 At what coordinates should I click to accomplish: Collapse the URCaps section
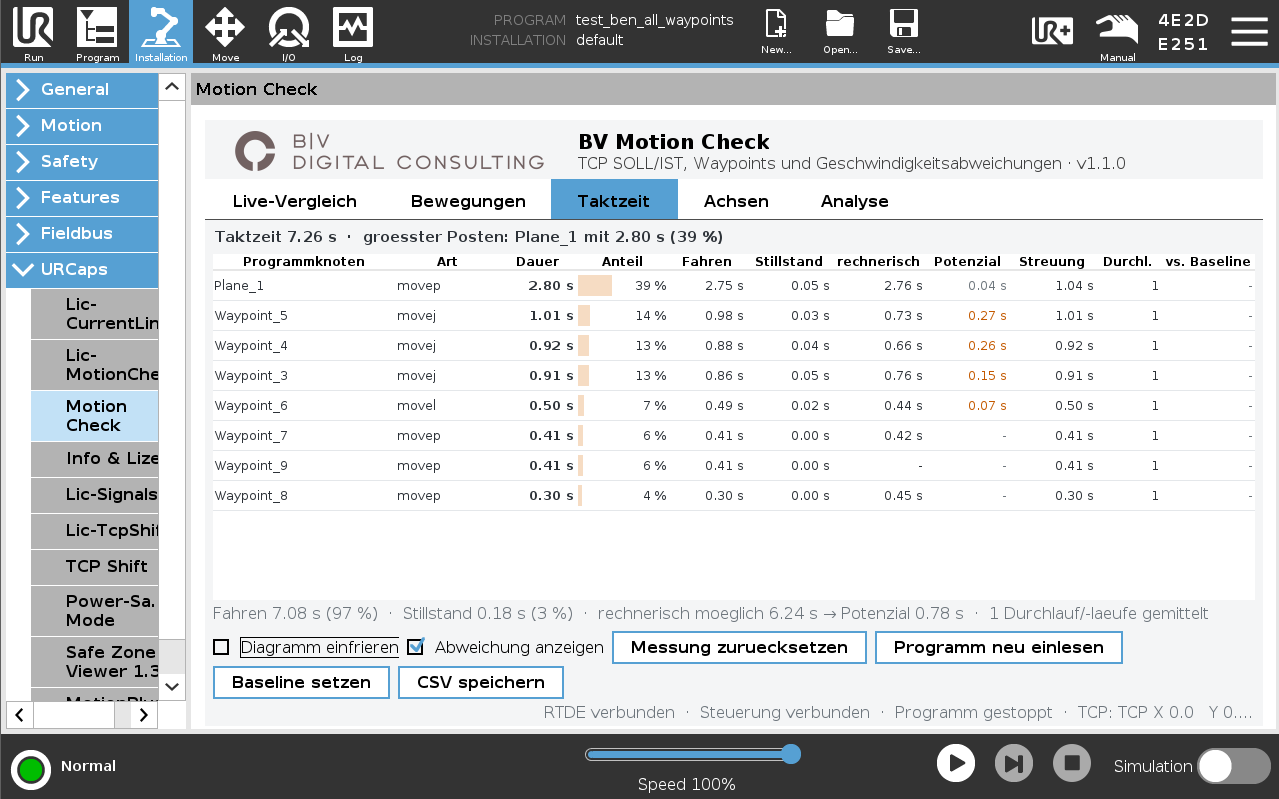click(82, 270)
